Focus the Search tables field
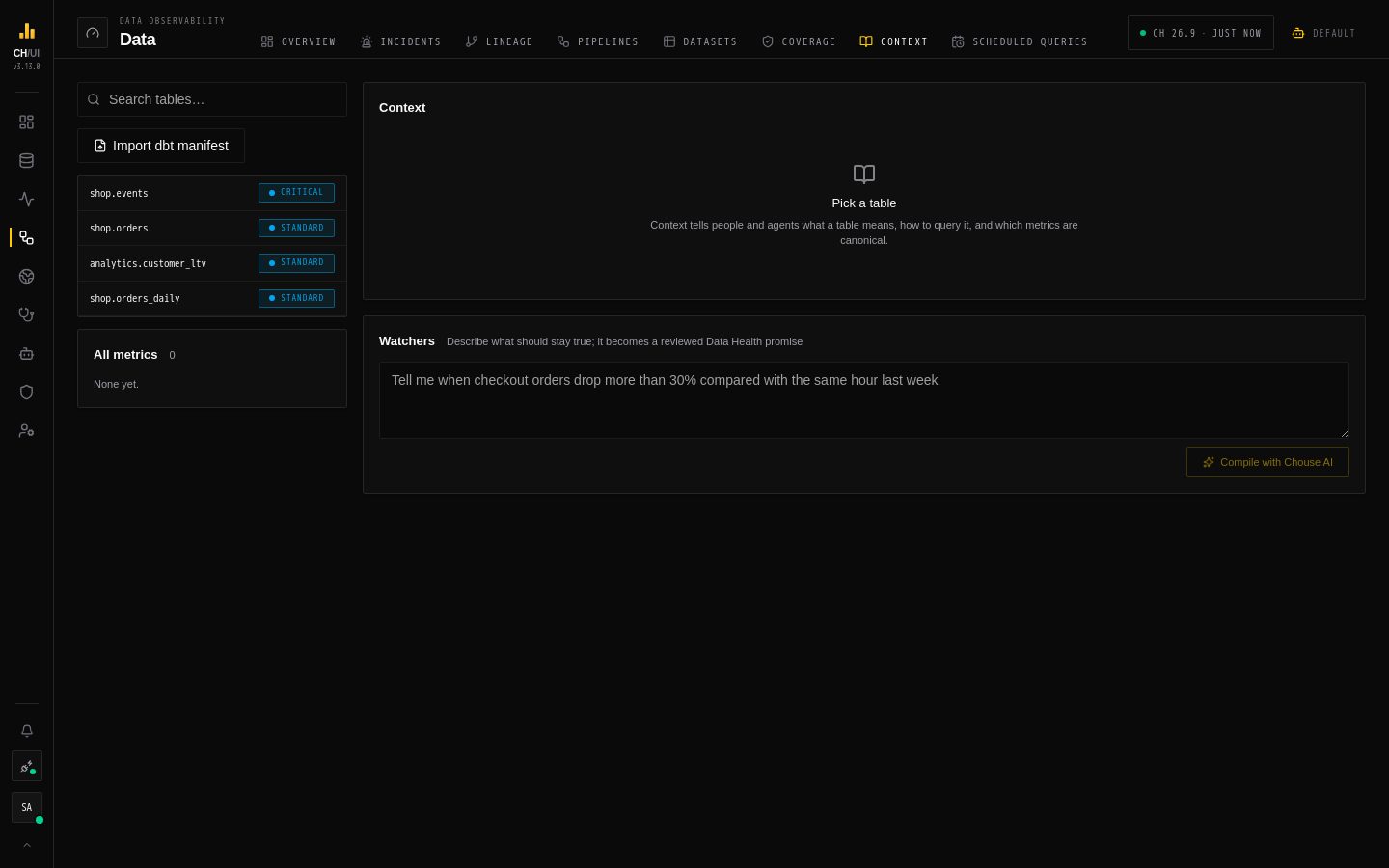 pos(212,99)
